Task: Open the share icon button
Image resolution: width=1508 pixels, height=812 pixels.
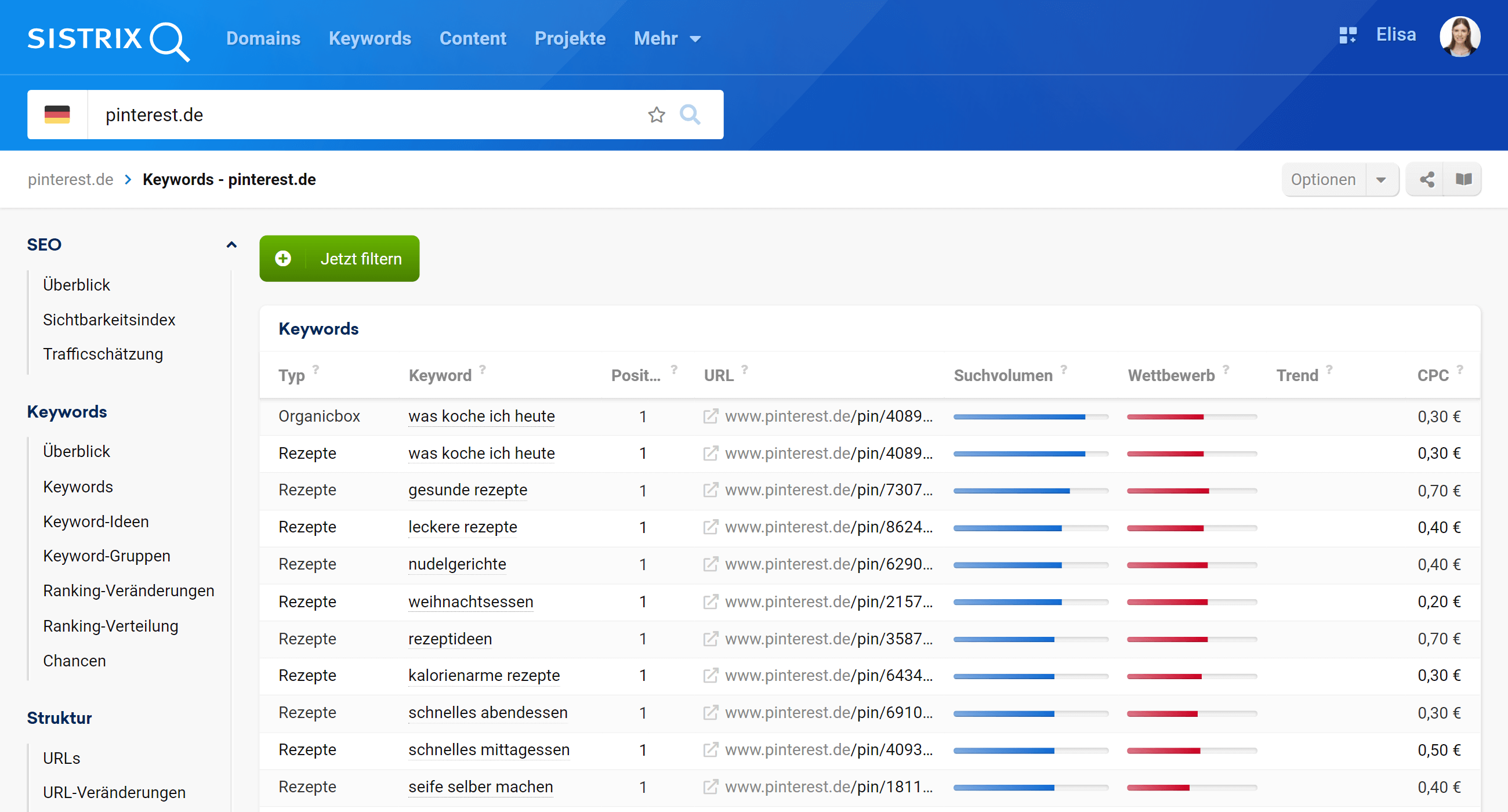Action: [1426, 180]
